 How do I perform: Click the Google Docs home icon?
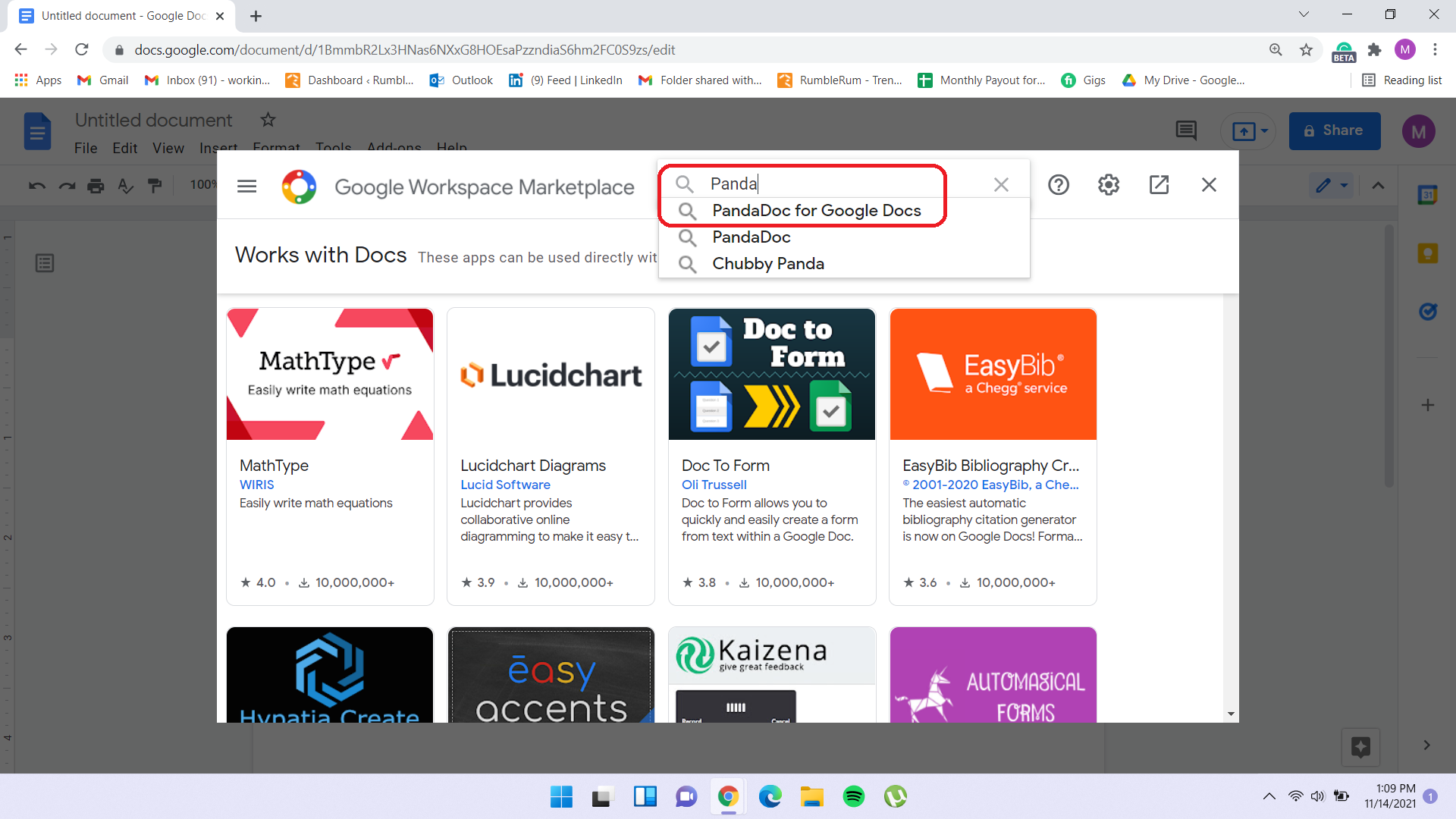pyautogui.click(x=37, y=130)
